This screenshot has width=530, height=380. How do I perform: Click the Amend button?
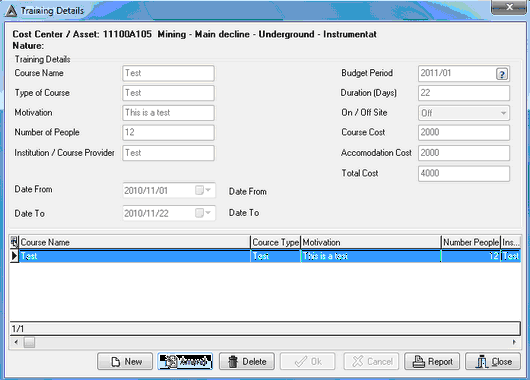(x=185, y=361)
